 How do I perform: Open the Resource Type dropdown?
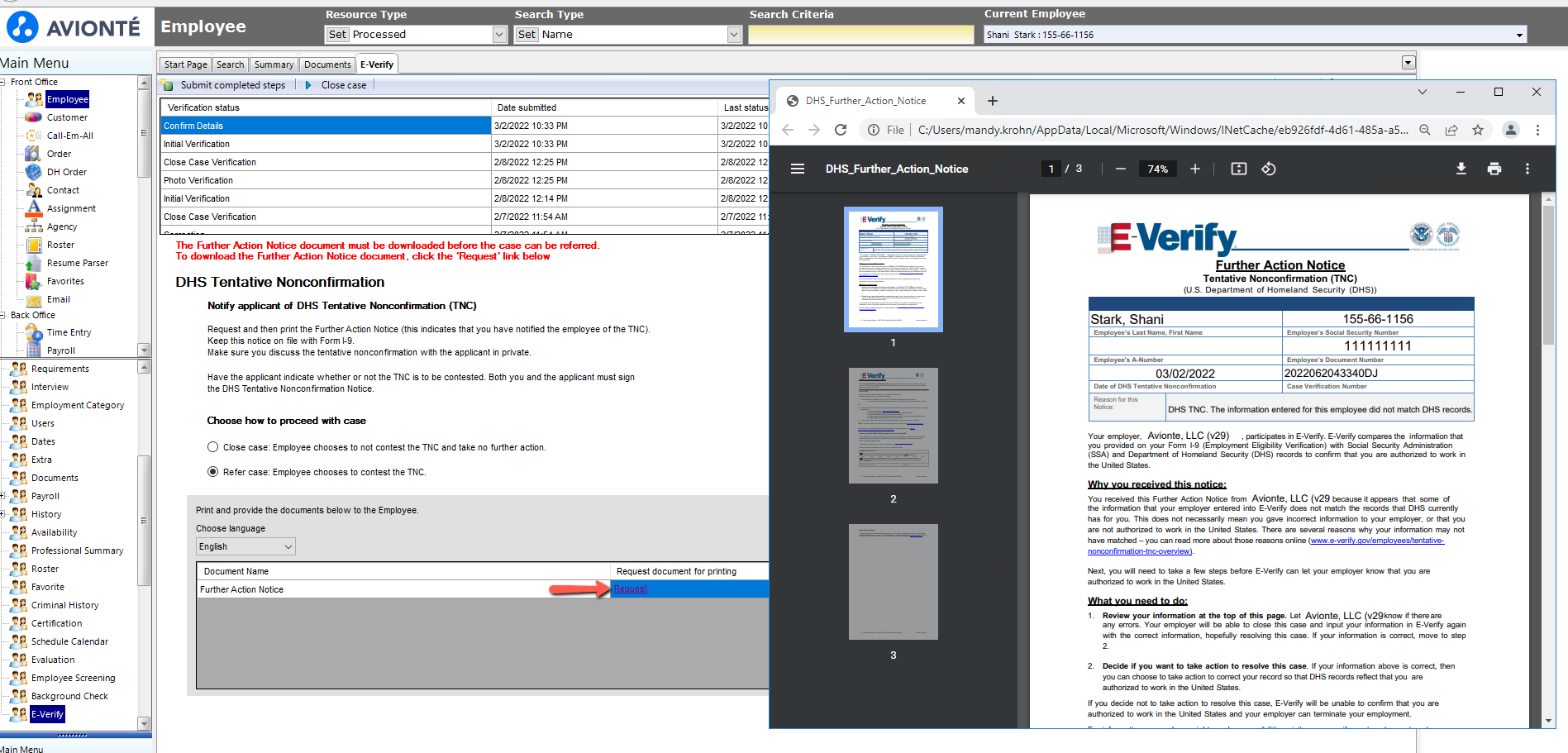[x=499, y=35]
